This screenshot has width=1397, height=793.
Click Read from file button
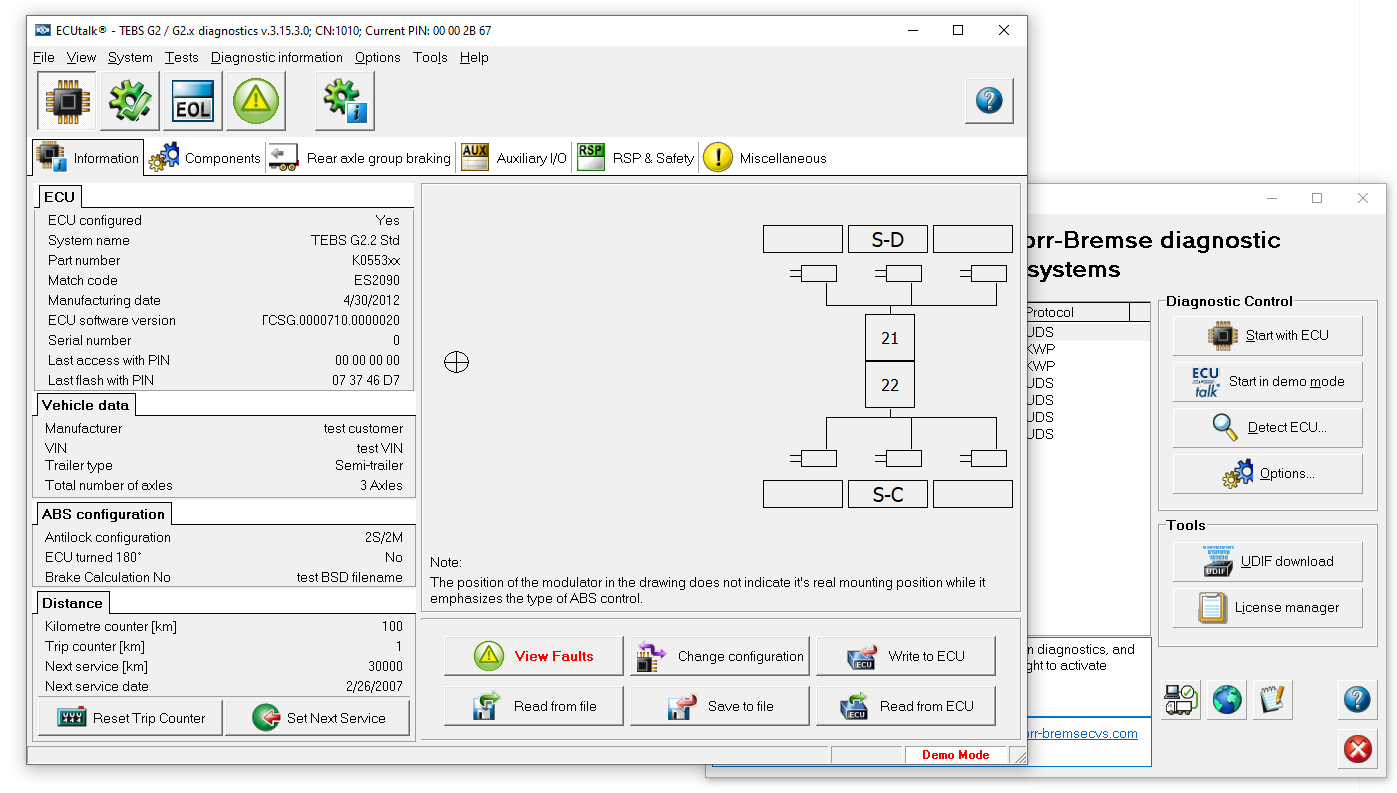click(x=533, y=706)
